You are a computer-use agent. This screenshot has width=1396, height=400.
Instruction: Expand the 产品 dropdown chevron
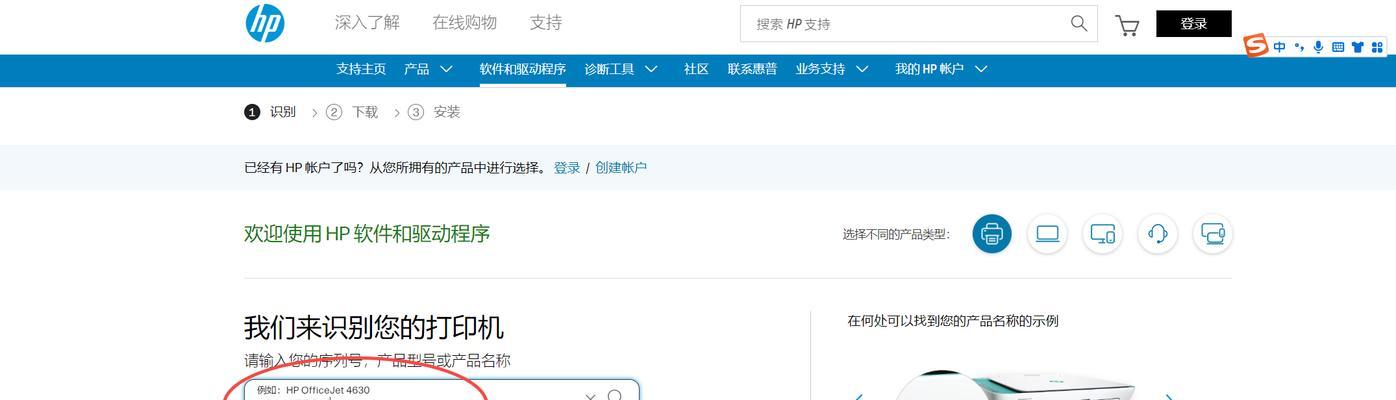pyautogui.click(x=446, y=69)
